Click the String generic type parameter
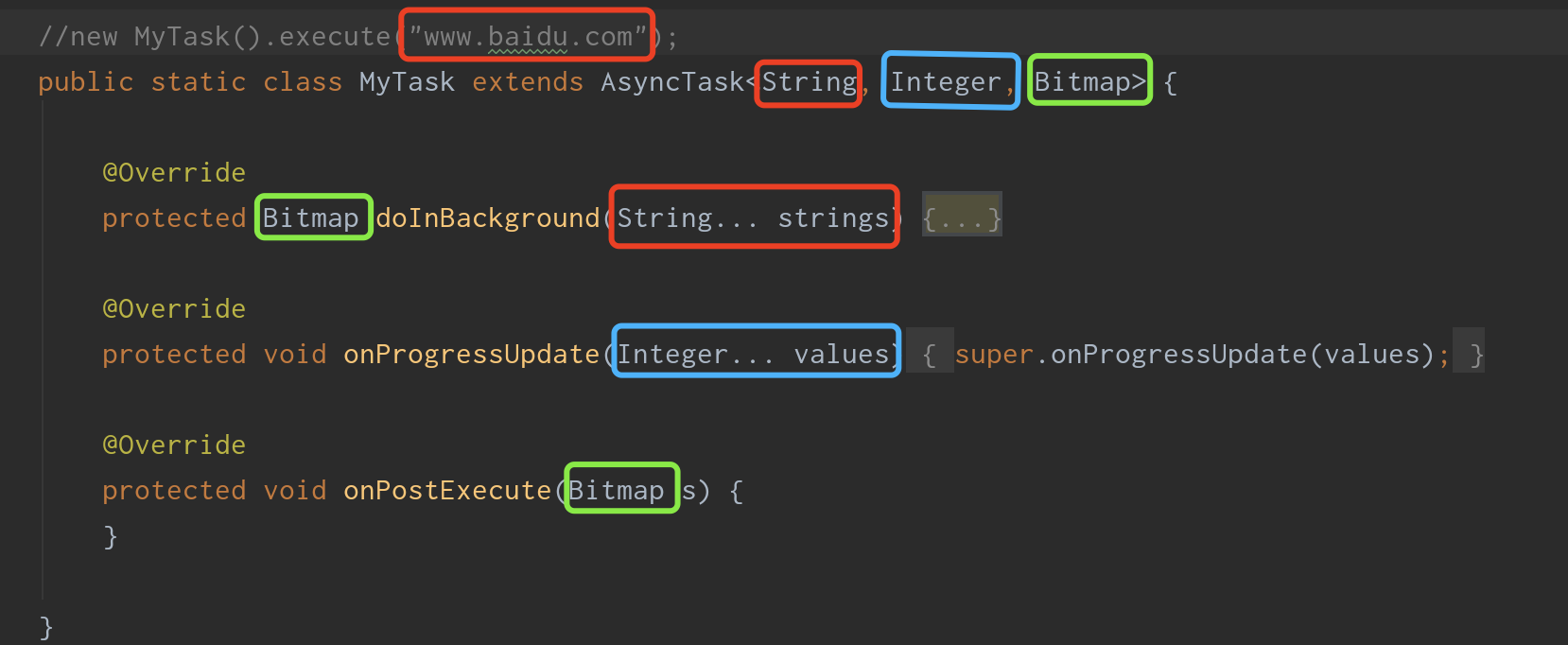 click(810, 82)
